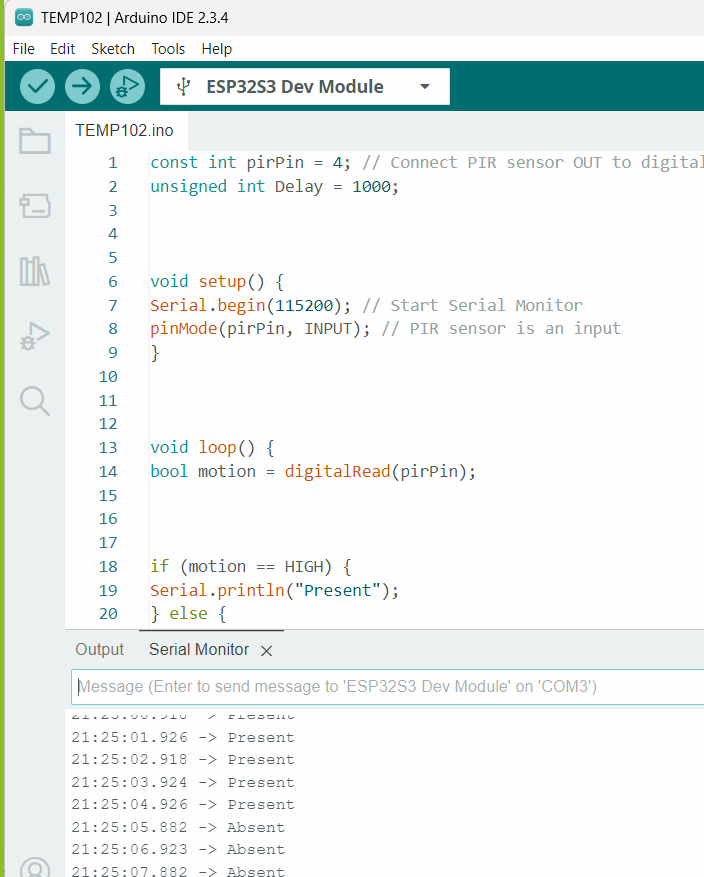Click '// PIR sensor is an input' comment

[501, 328]
